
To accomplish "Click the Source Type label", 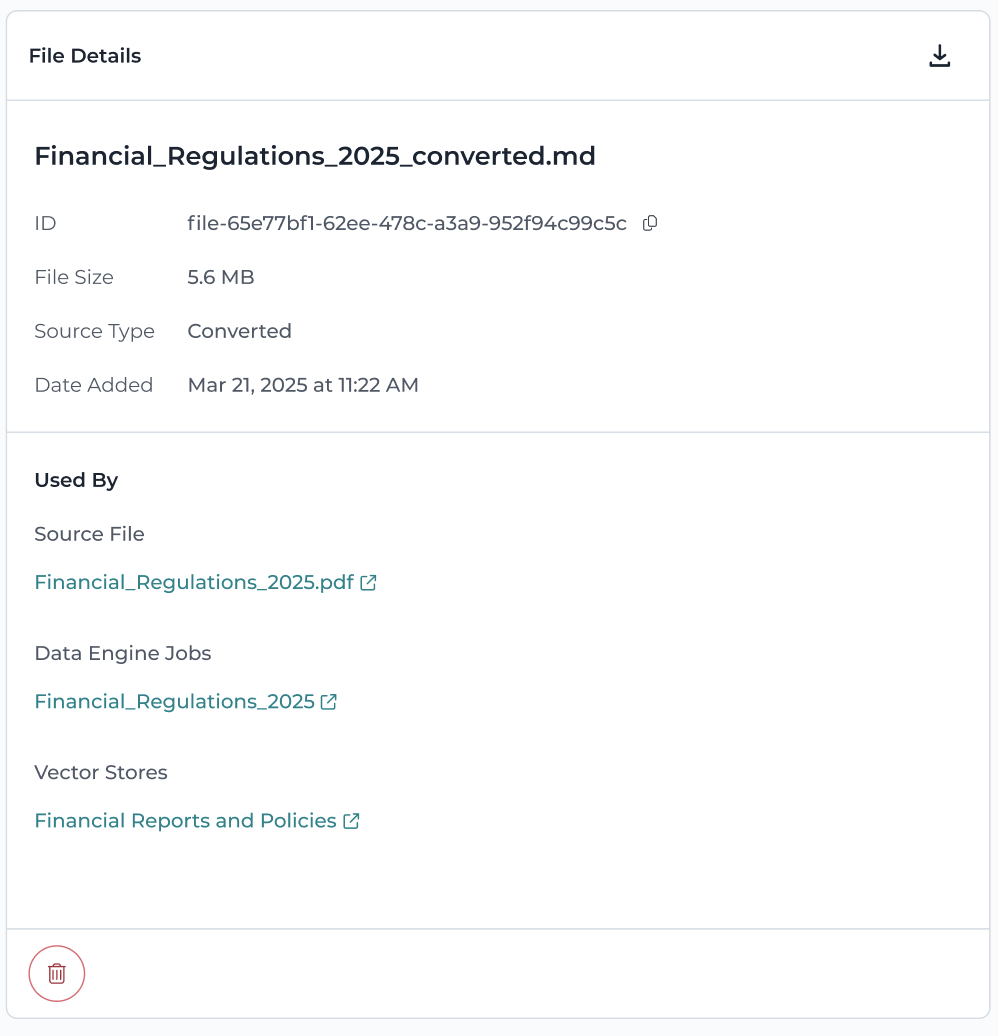I will click(x=95, y=331).
